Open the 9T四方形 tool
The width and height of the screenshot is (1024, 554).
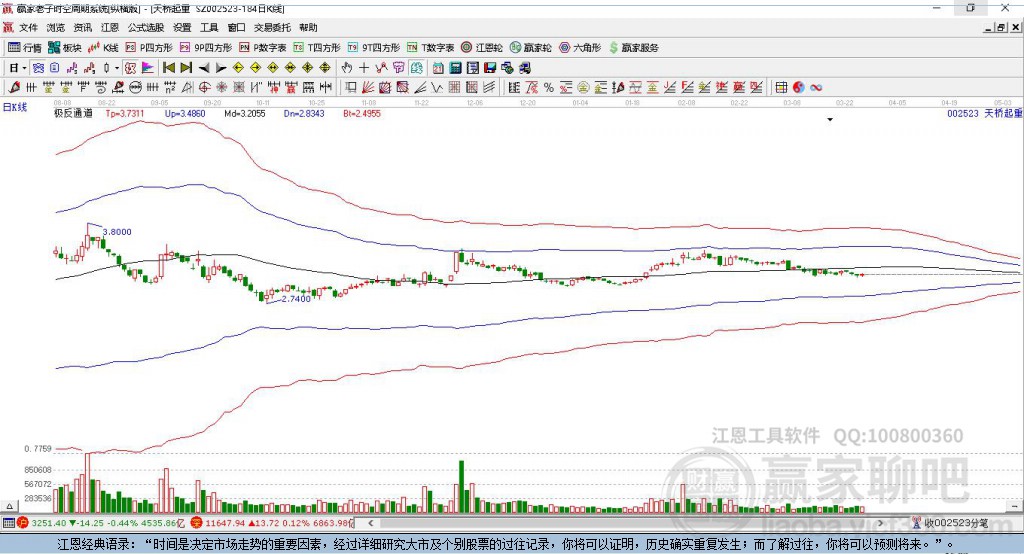(x=374, y=48)
